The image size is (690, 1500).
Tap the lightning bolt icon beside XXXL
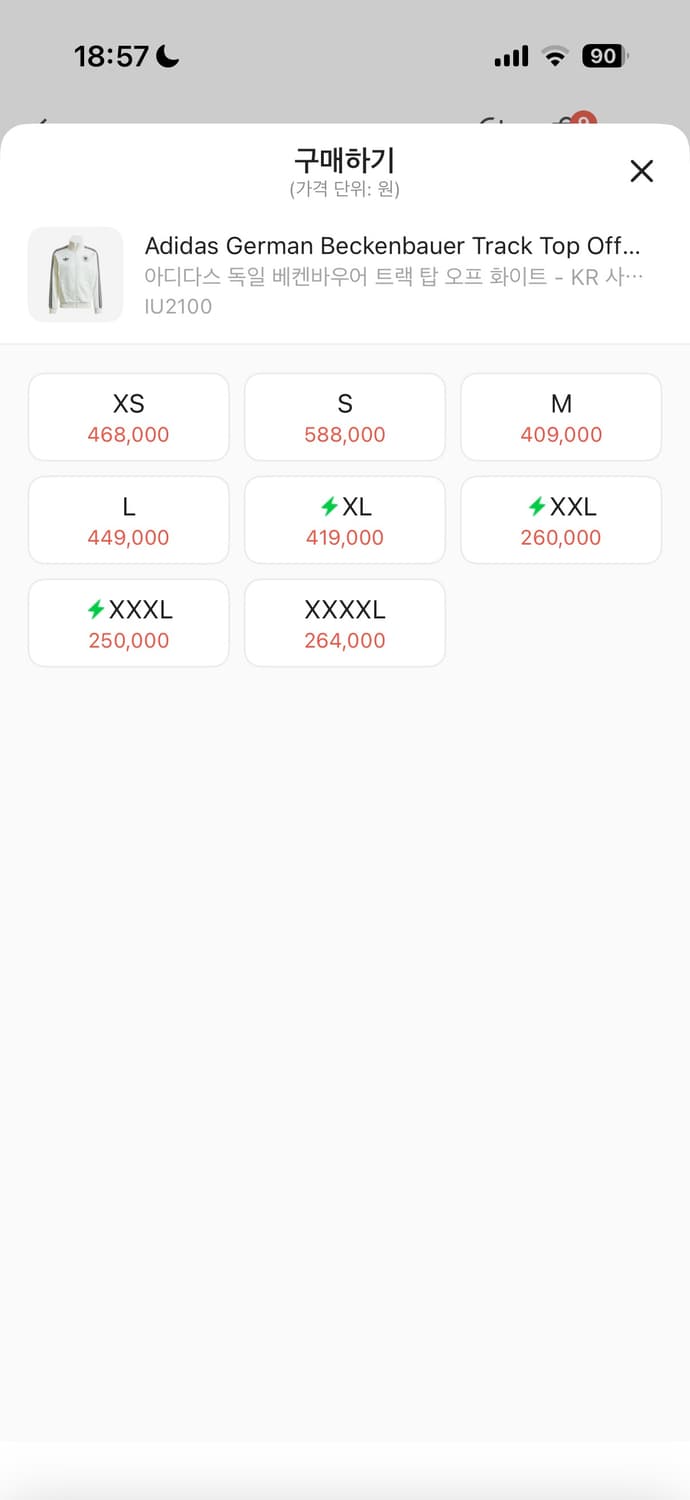click(x=97, y=609)
